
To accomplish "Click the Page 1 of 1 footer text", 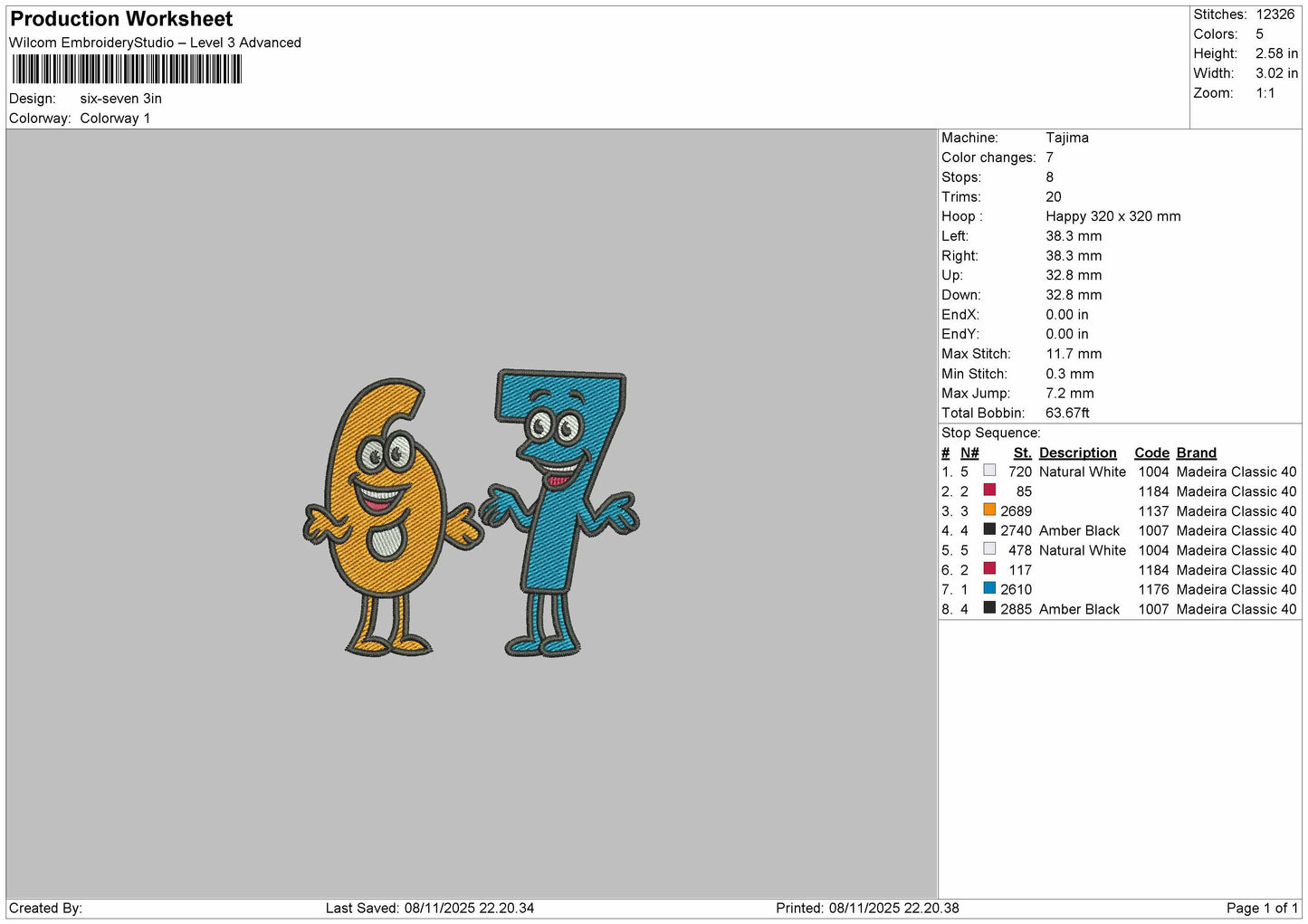I will tap(1262, 908).
